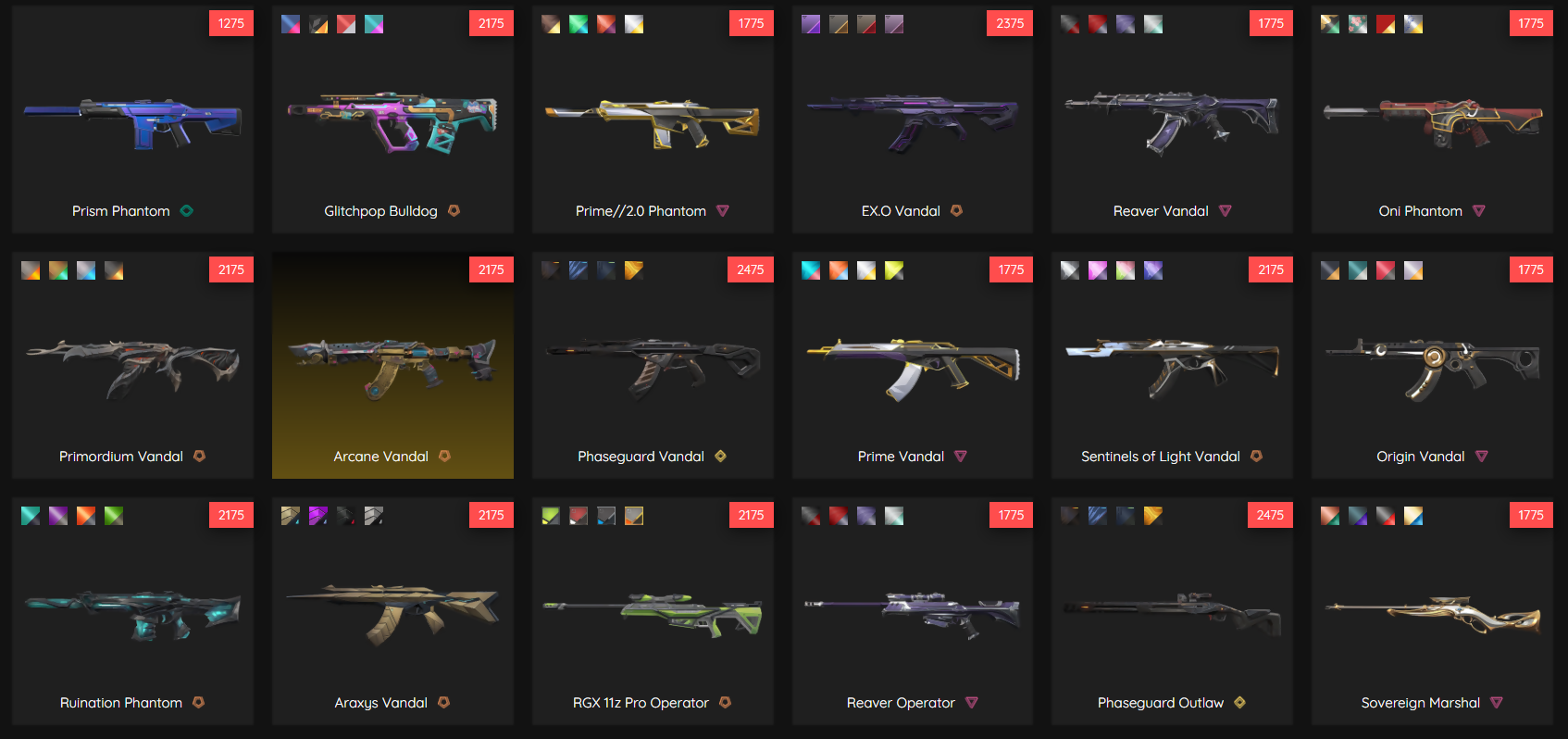Click the pink triangle tier icon beside Prime//2.0 Phantom

723,211
